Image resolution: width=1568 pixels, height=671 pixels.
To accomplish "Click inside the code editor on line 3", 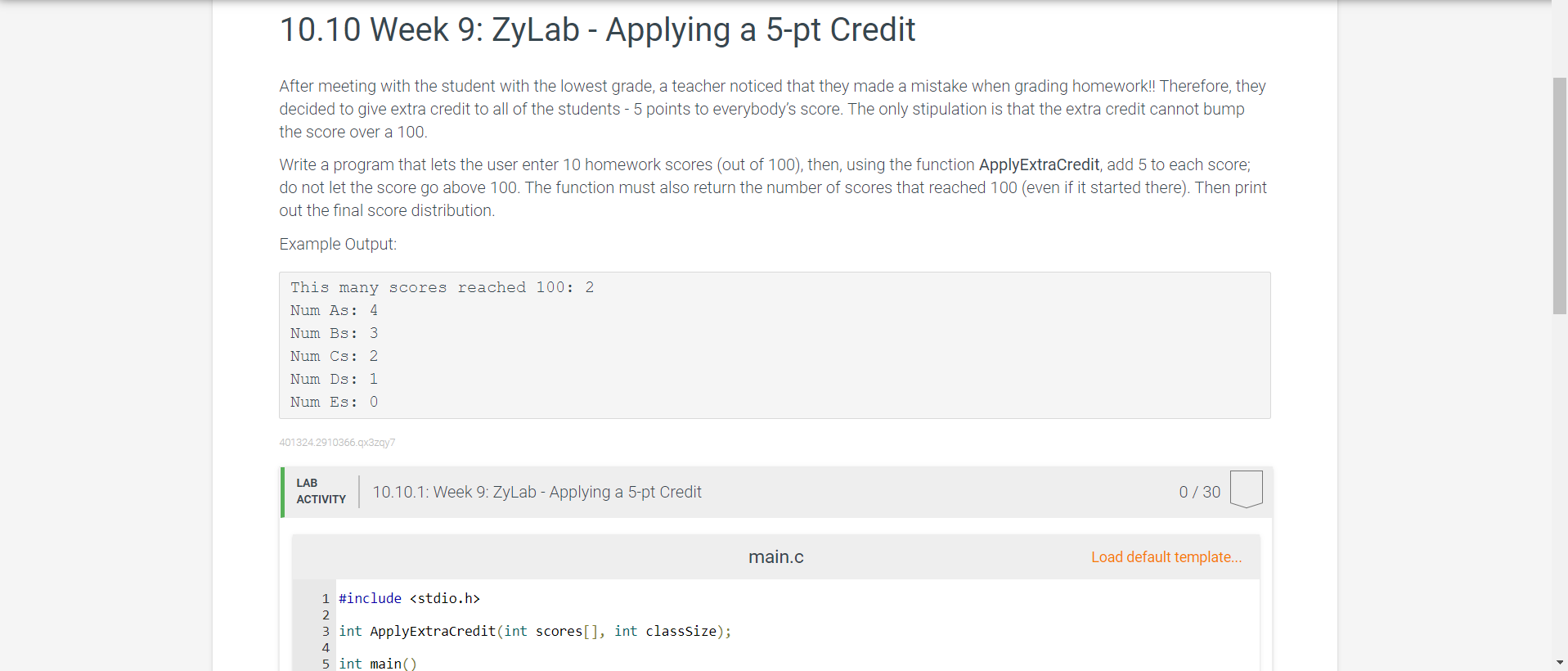I will 536,631.
